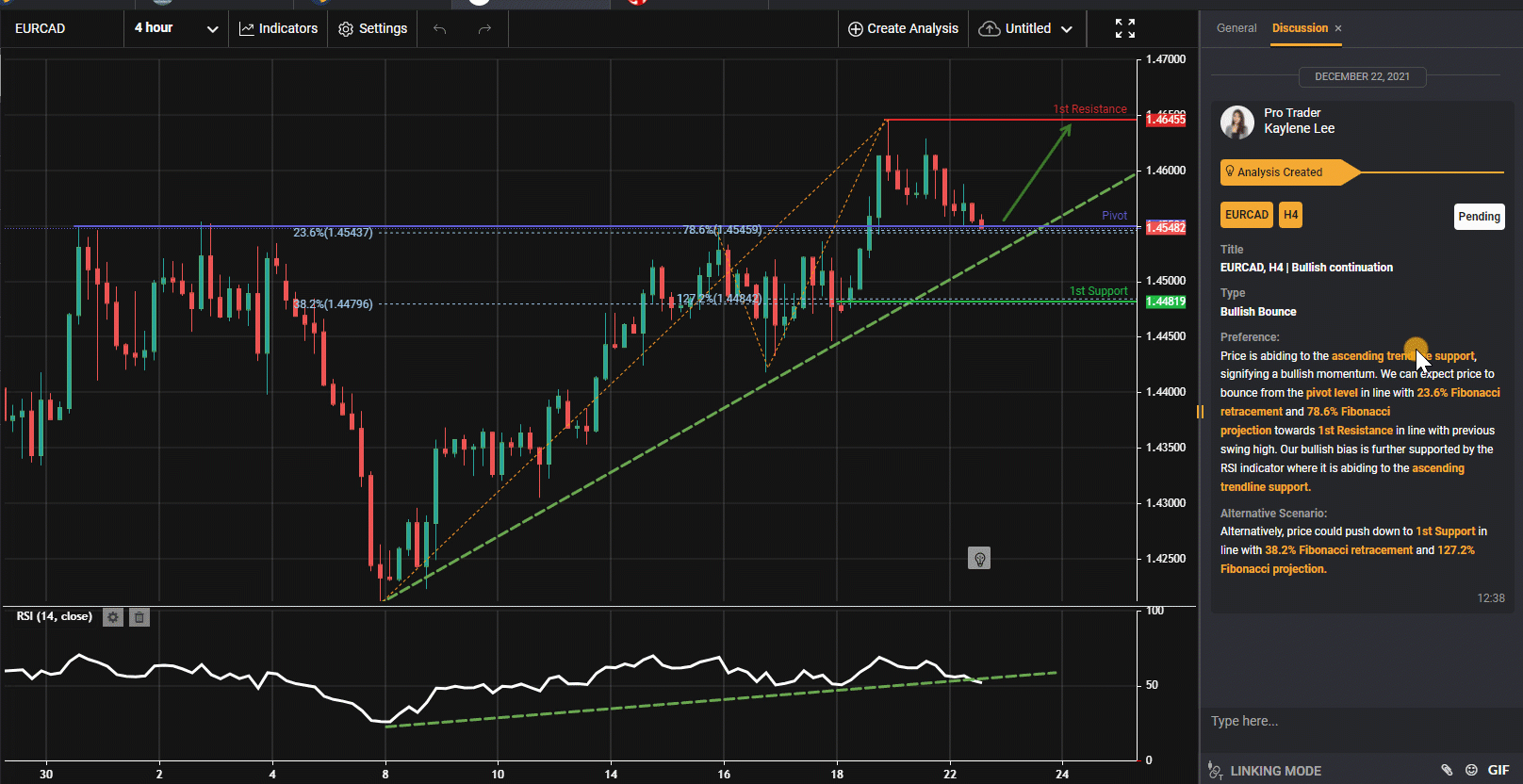The height and width of the screenshot is (784, 1523).
Task: Click the Settings gear icon
Action: (x=346, y=29)
